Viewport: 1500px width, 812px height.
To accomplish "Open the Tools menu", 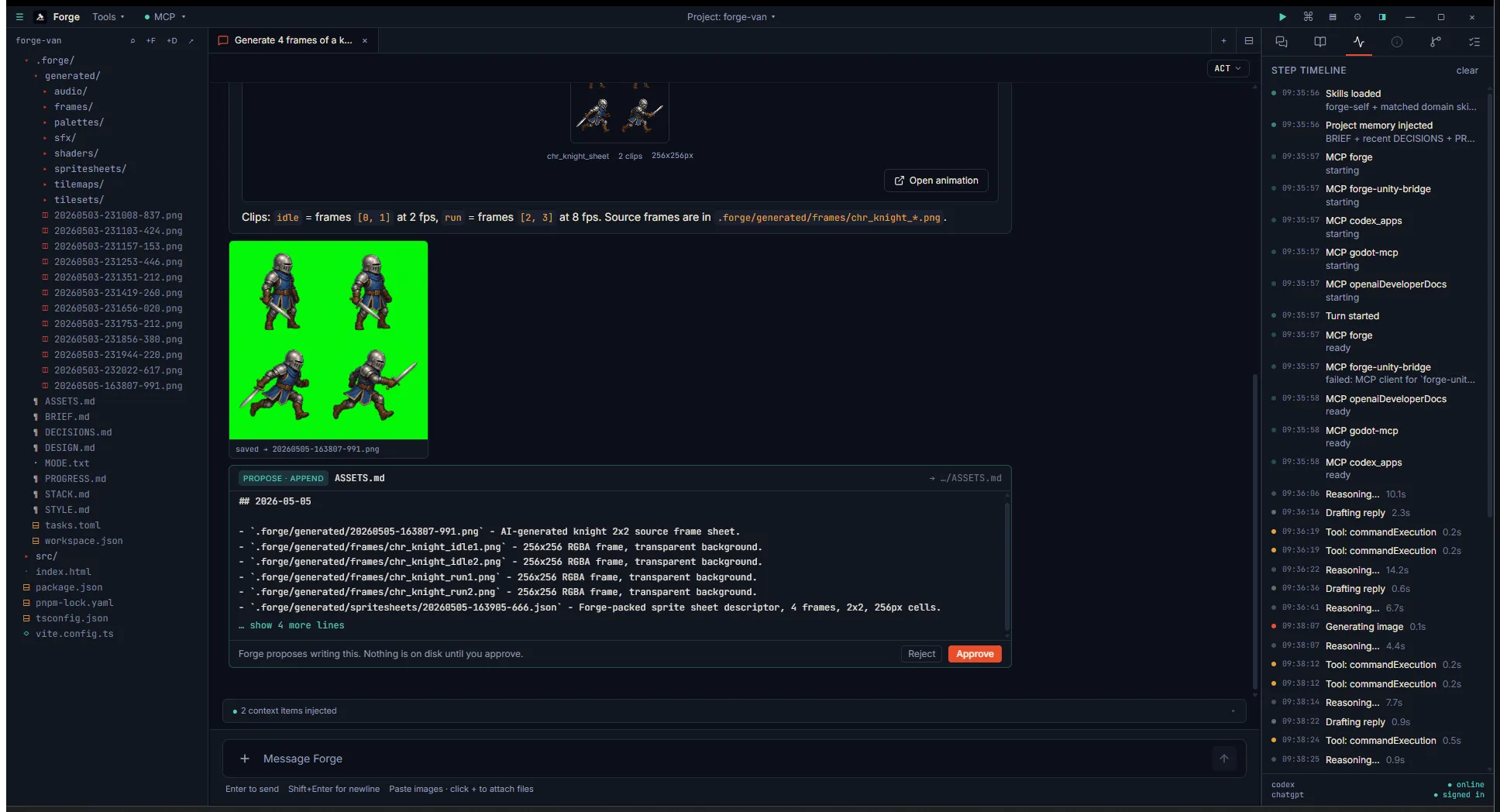I will (108, 16).
